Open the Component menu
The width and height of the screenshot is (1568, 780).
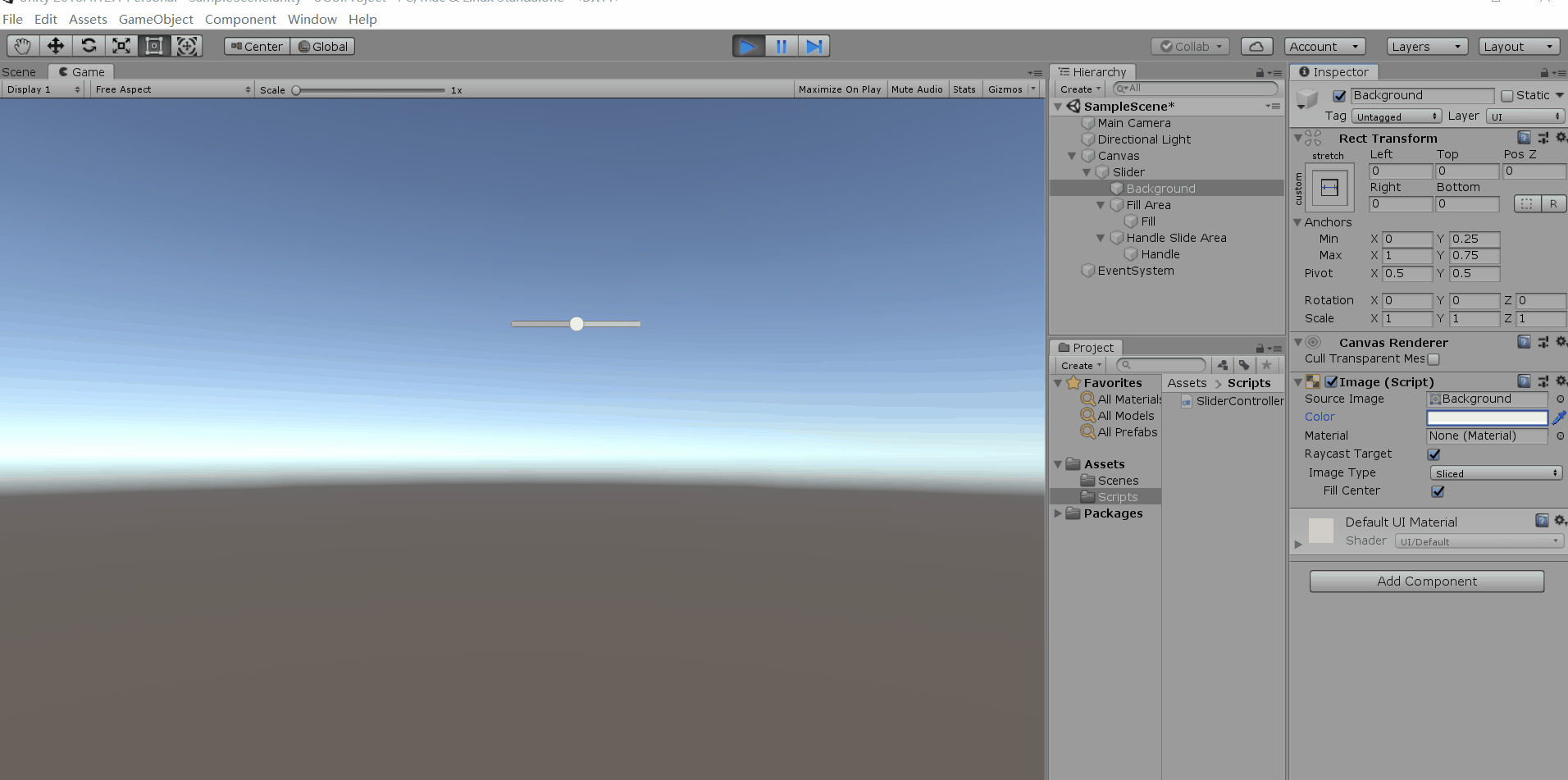tap(240, 19)
